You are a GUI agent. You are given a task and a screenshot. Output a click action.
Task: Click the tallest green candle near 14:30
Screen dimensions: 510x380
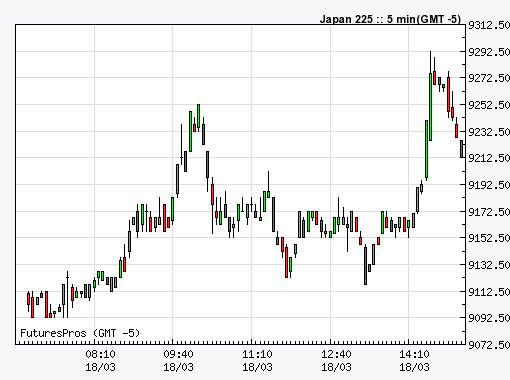430,107
